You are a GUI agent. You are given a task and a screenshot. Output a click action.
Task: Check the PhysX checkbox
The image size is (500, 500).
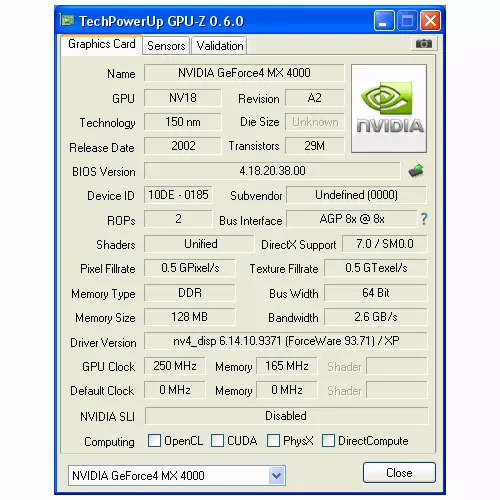point(273,440)
